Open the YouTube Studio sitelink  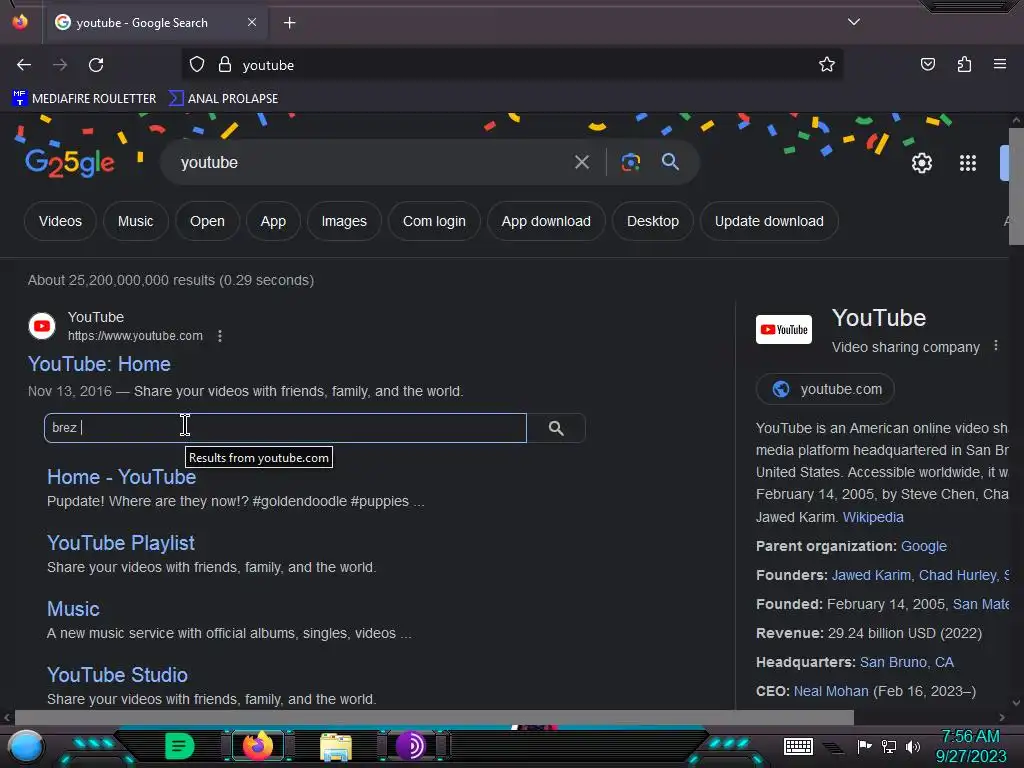pyautogui.click(x=118, y=675)
